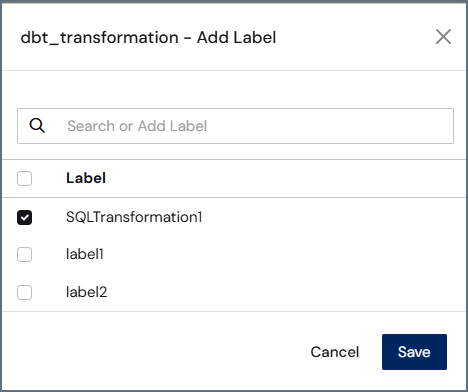
Task: Check the label2 checkbox
Action: click(24, 292)
